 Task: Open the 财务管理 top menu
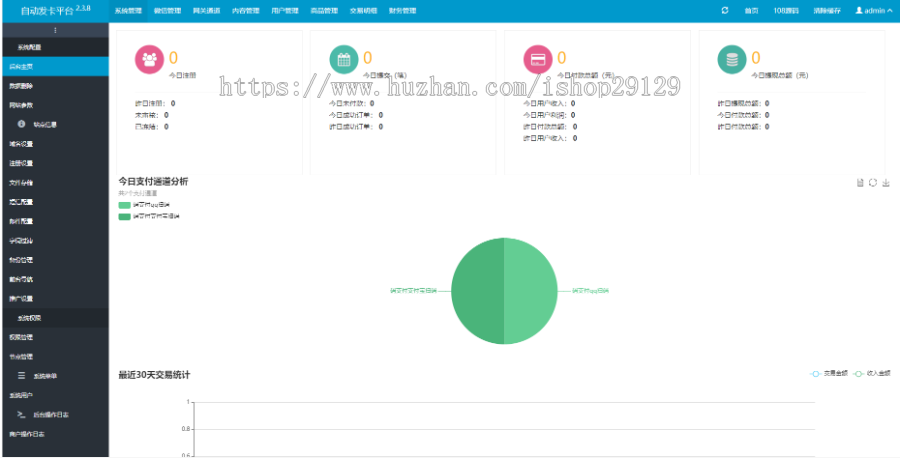click(402, 10)
